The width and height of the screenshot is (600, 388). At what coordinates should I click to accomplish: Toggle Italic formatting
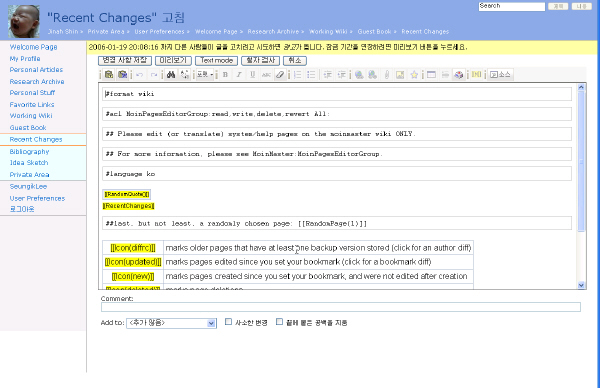pyautogui.click(x=239, y=75)
